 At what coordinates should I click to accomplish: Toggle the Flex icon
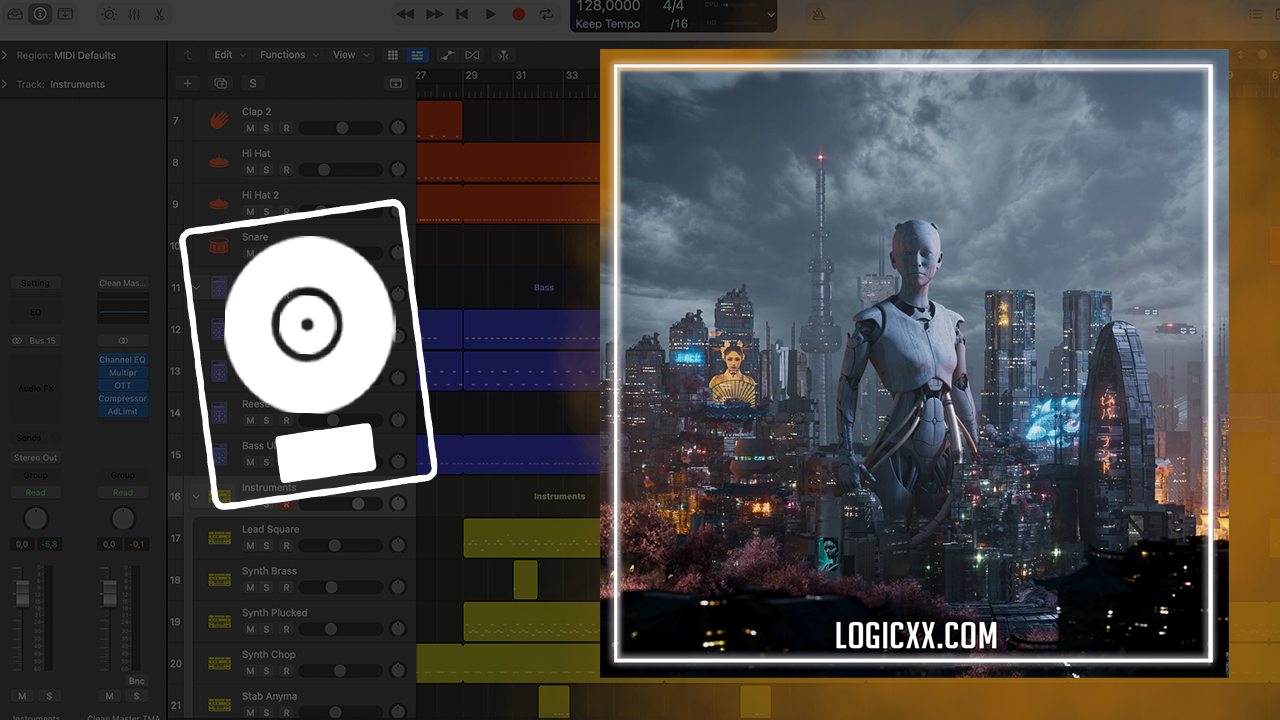tap(472, 55)
